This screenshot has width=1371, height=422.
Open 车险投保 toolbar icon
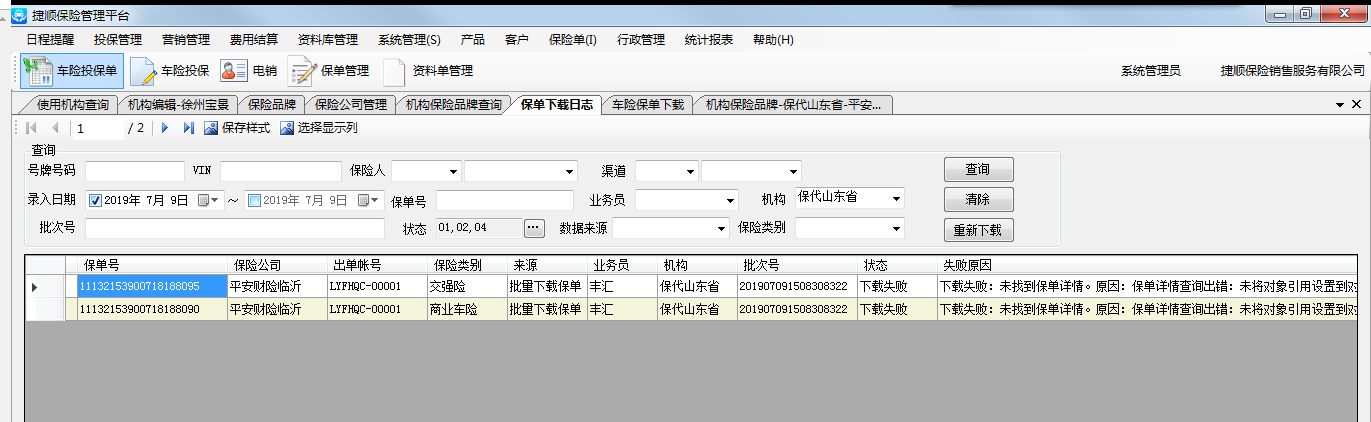(169, 71)
